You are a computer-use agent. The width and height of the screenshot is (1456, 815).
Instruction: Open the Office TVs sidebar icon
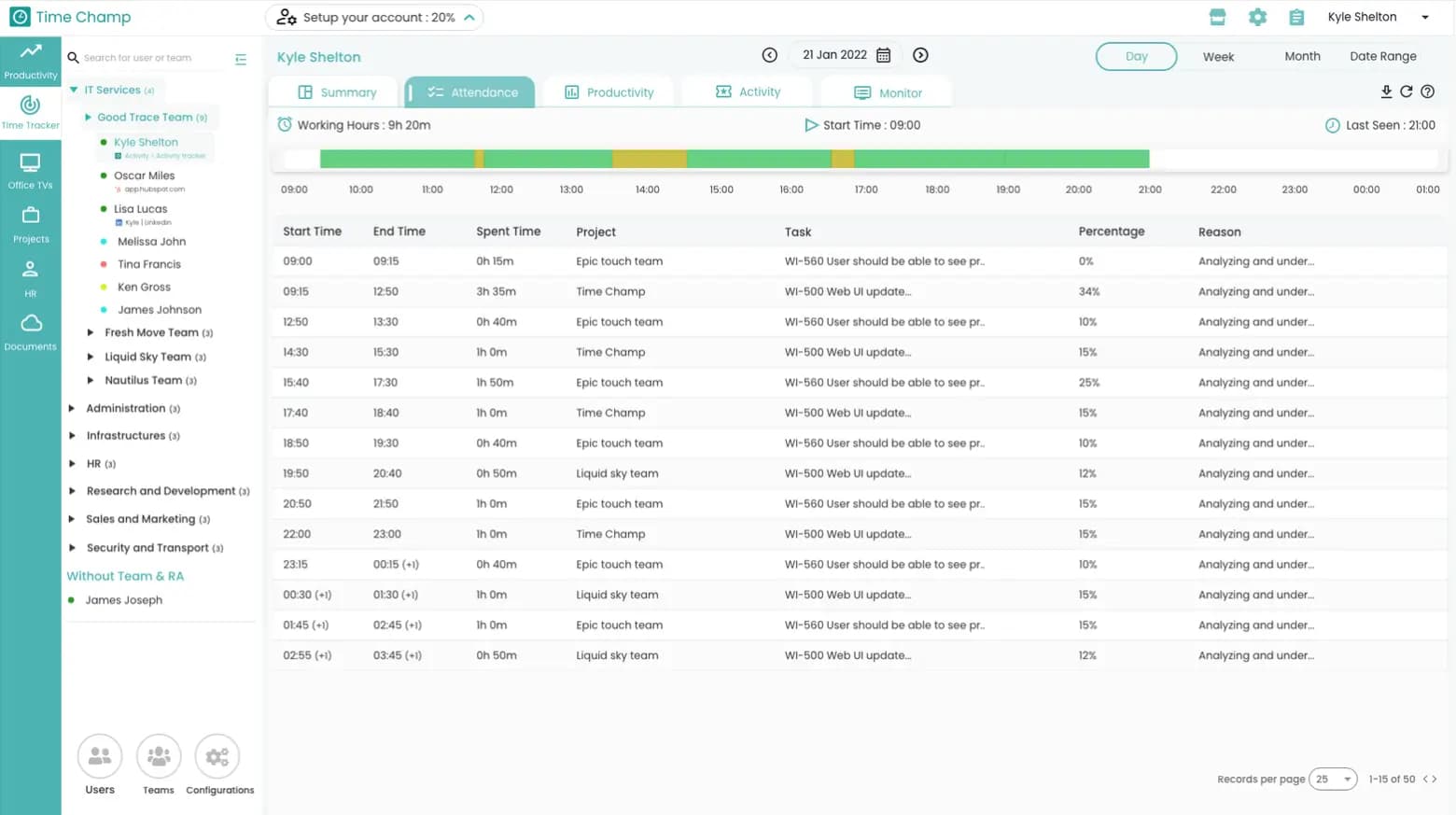tap(30, 171)
